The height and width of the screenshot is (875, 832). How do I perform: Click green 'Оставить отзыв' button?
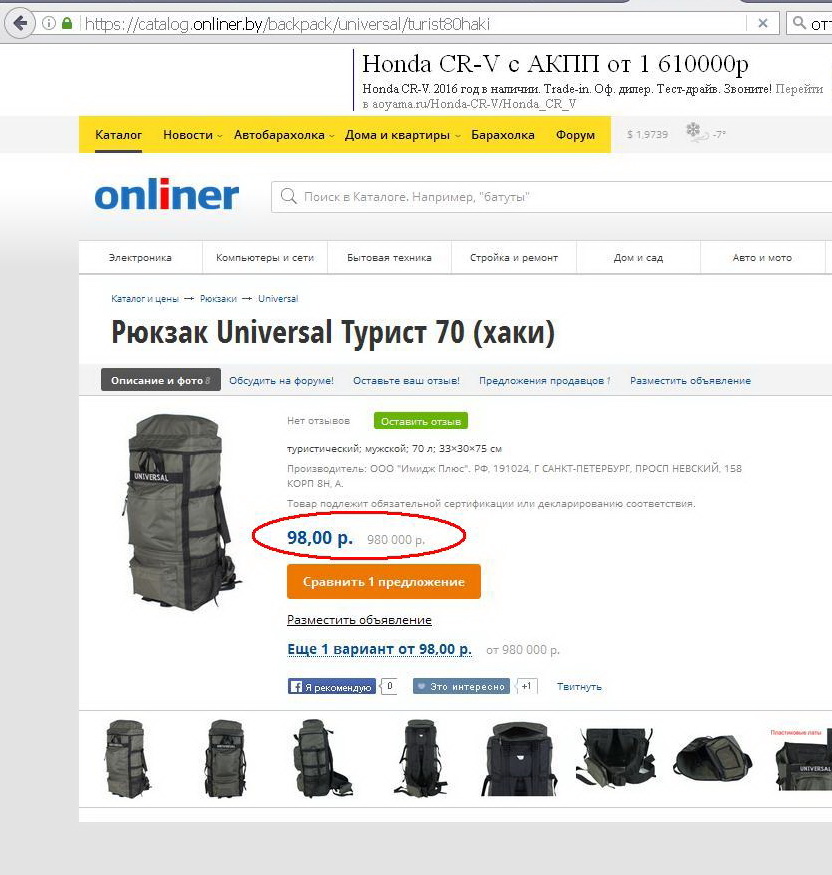coord(420,421)
